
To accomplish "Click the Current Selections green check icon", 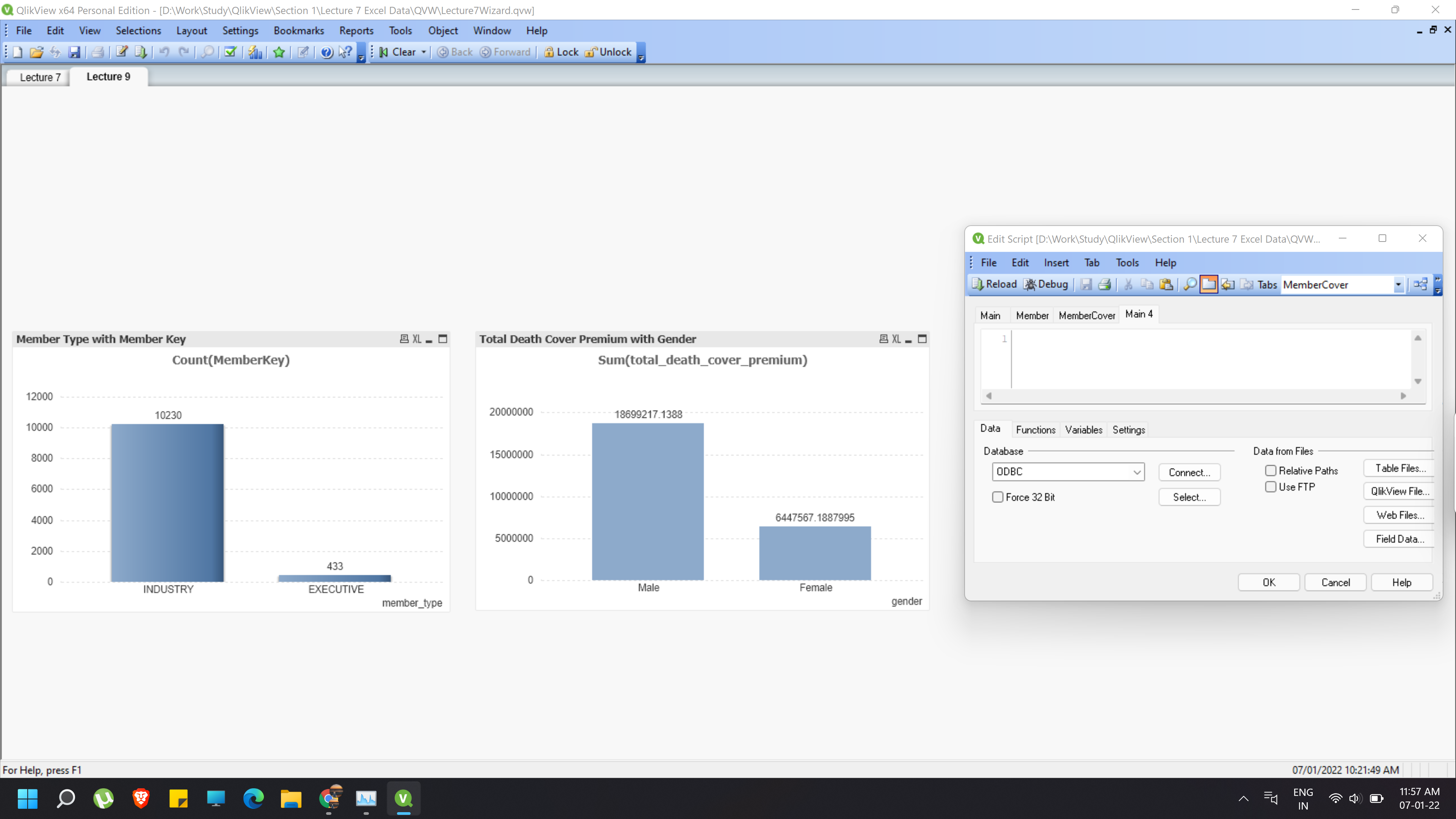I will coord(229,52).
